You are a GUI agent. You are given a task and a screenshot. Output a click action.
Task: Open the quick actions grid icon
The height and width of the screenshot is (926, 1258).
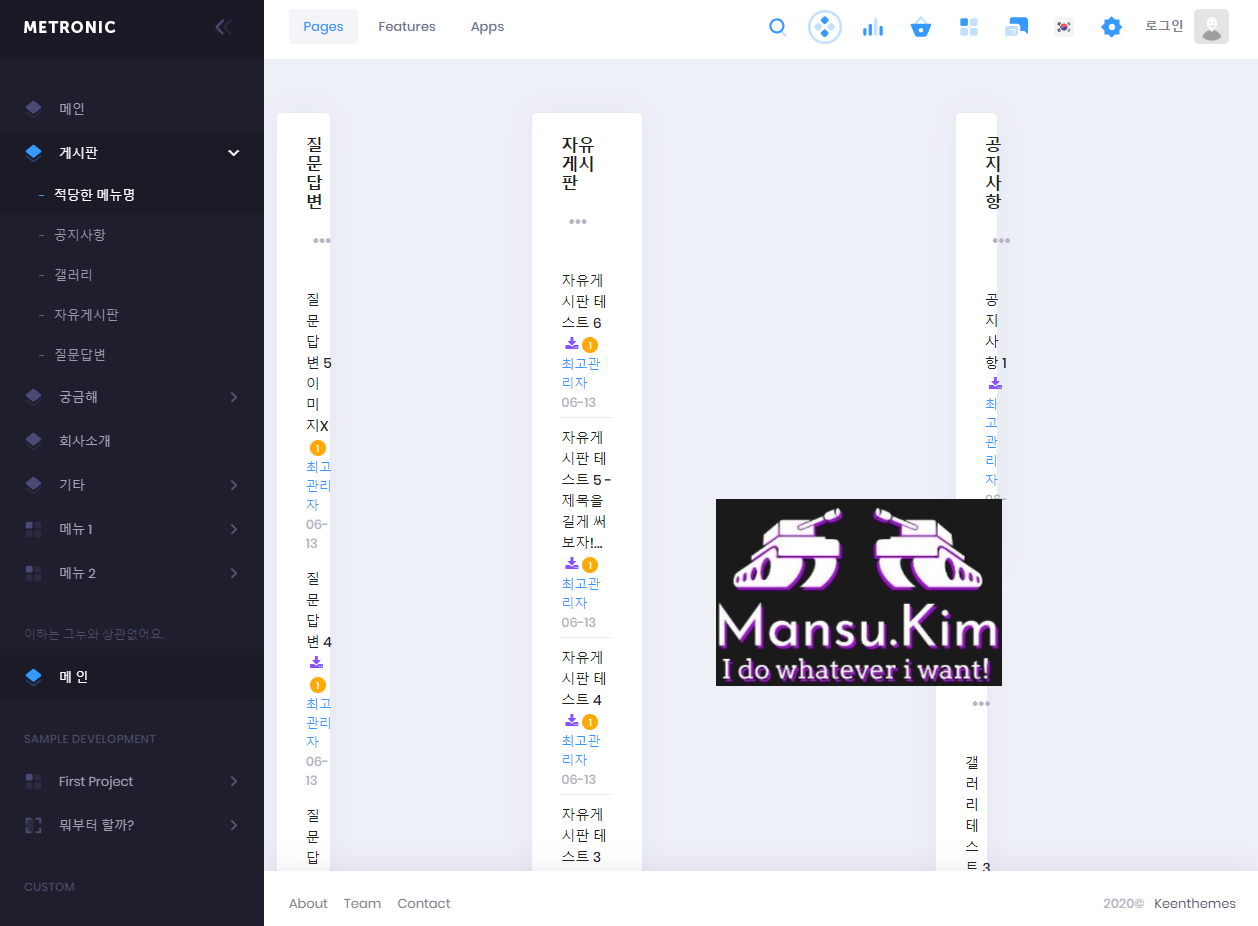click(968, 27)
